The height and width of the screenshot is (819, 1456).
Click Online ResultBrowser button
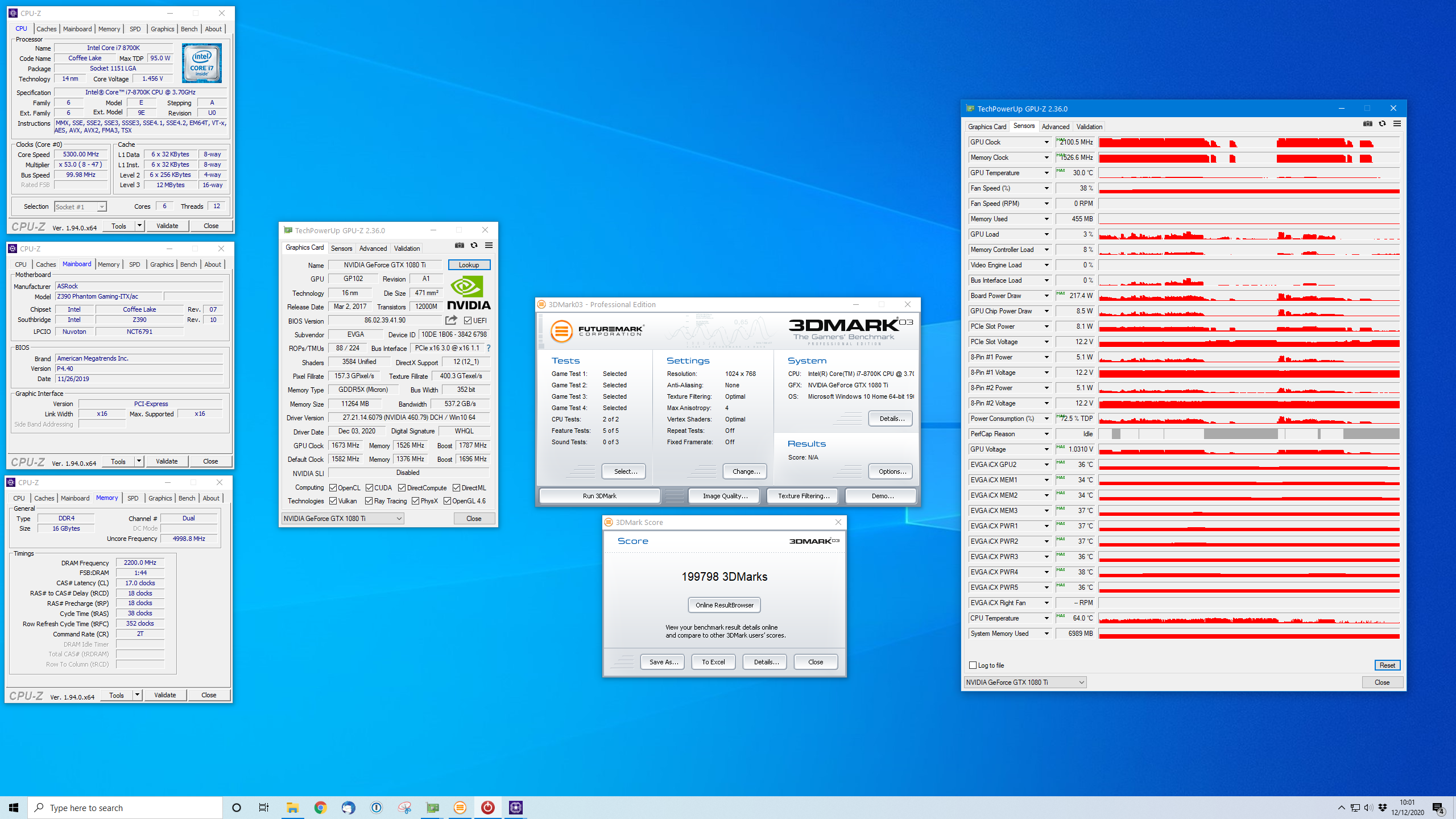click(725, 605)
